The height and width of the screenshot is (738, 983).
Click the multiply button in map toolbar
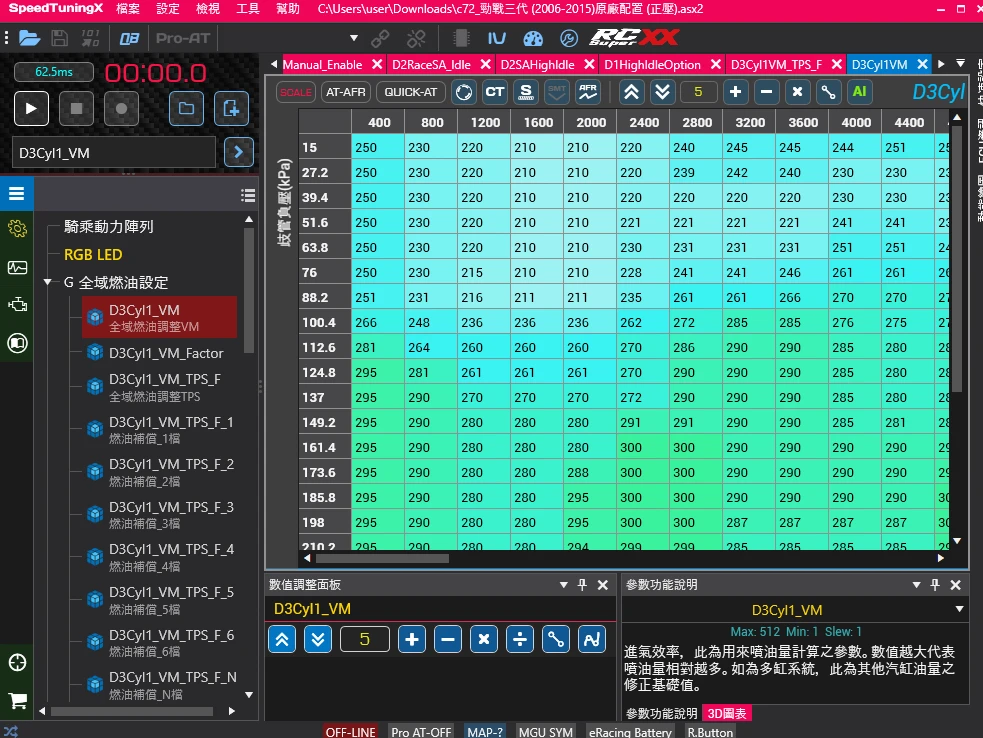[x=797, y=92]
